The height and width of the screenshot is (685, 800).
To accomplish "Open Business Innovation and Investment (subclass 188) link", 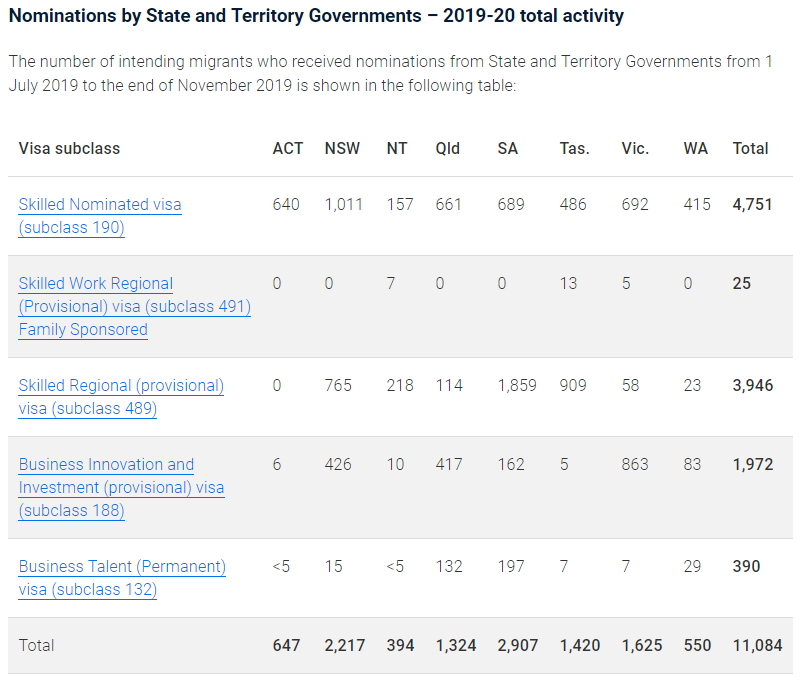I will point(121,488).
